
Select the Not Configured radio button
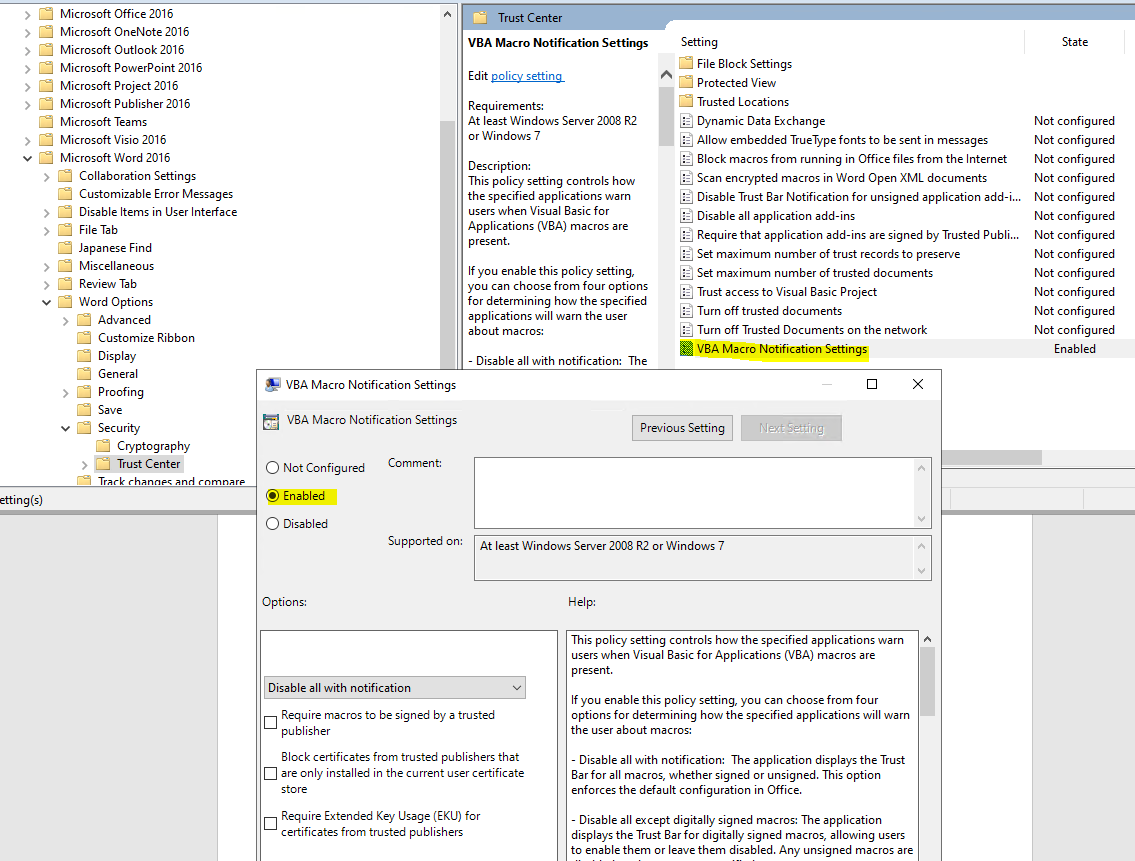tap(271, 467)
